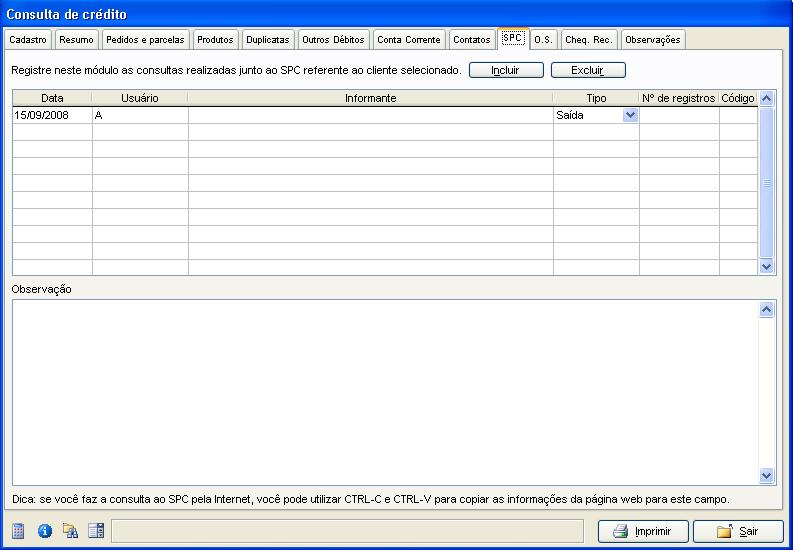Open the Duplicatas tab
Viewport: 793px width, 550px height.
point(268,39)
